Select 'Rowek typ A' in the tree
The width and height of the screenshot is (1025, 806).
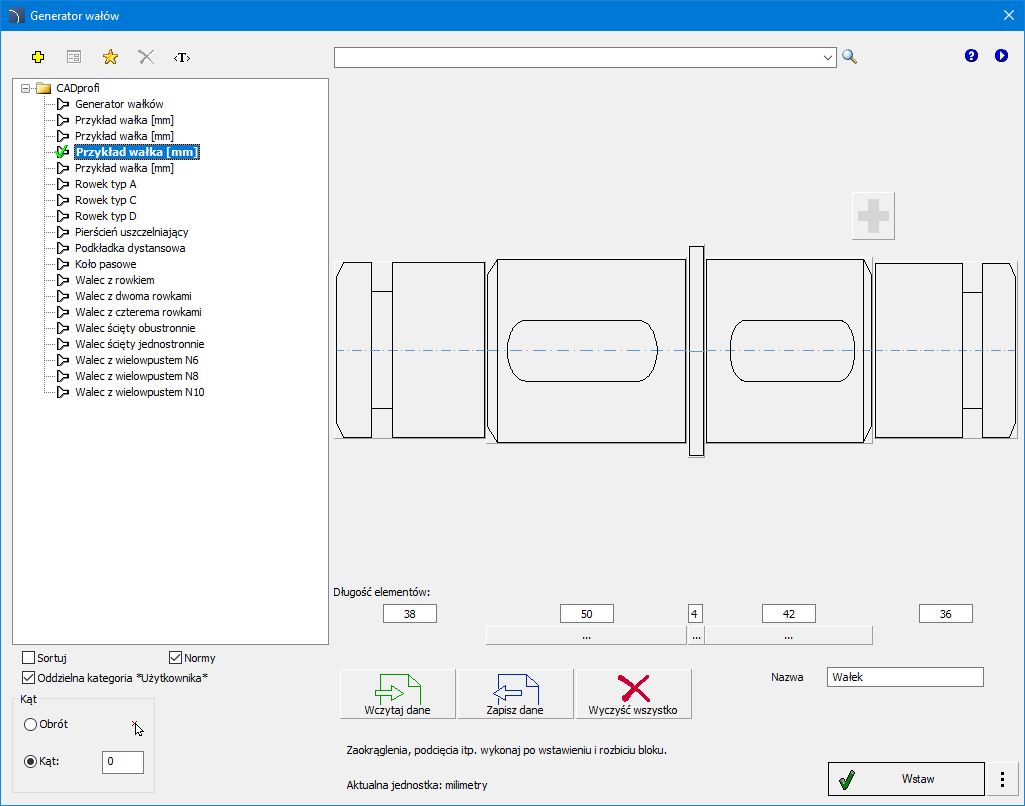pyautogui.click(x=105, y=184)
